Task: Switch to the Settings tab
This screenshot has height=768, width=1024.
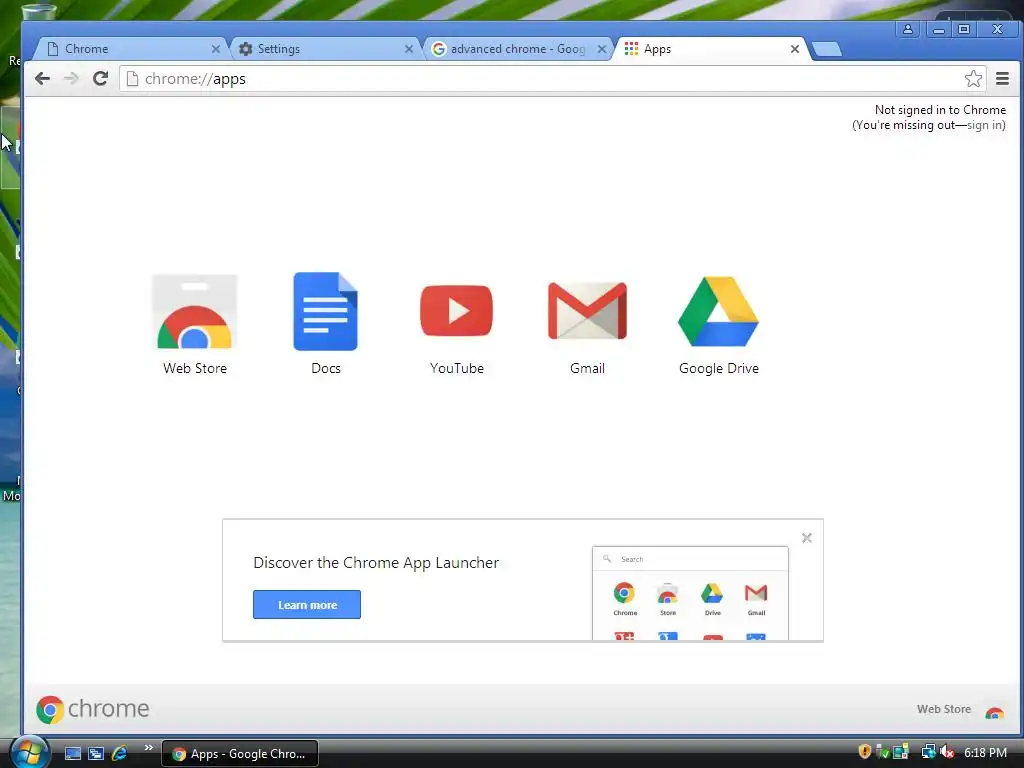Action: click(x=325, y=49)
